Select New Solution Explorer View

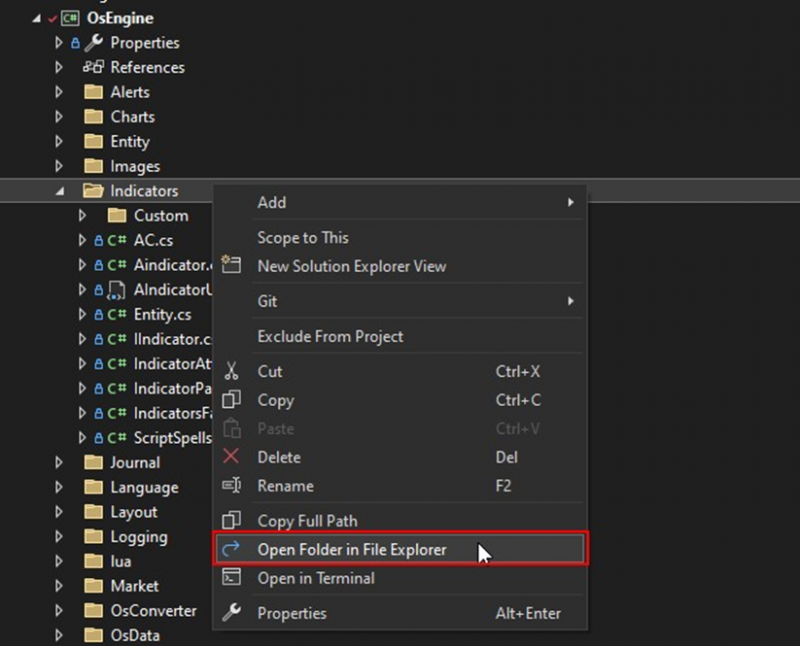click(x=400, y=266)
